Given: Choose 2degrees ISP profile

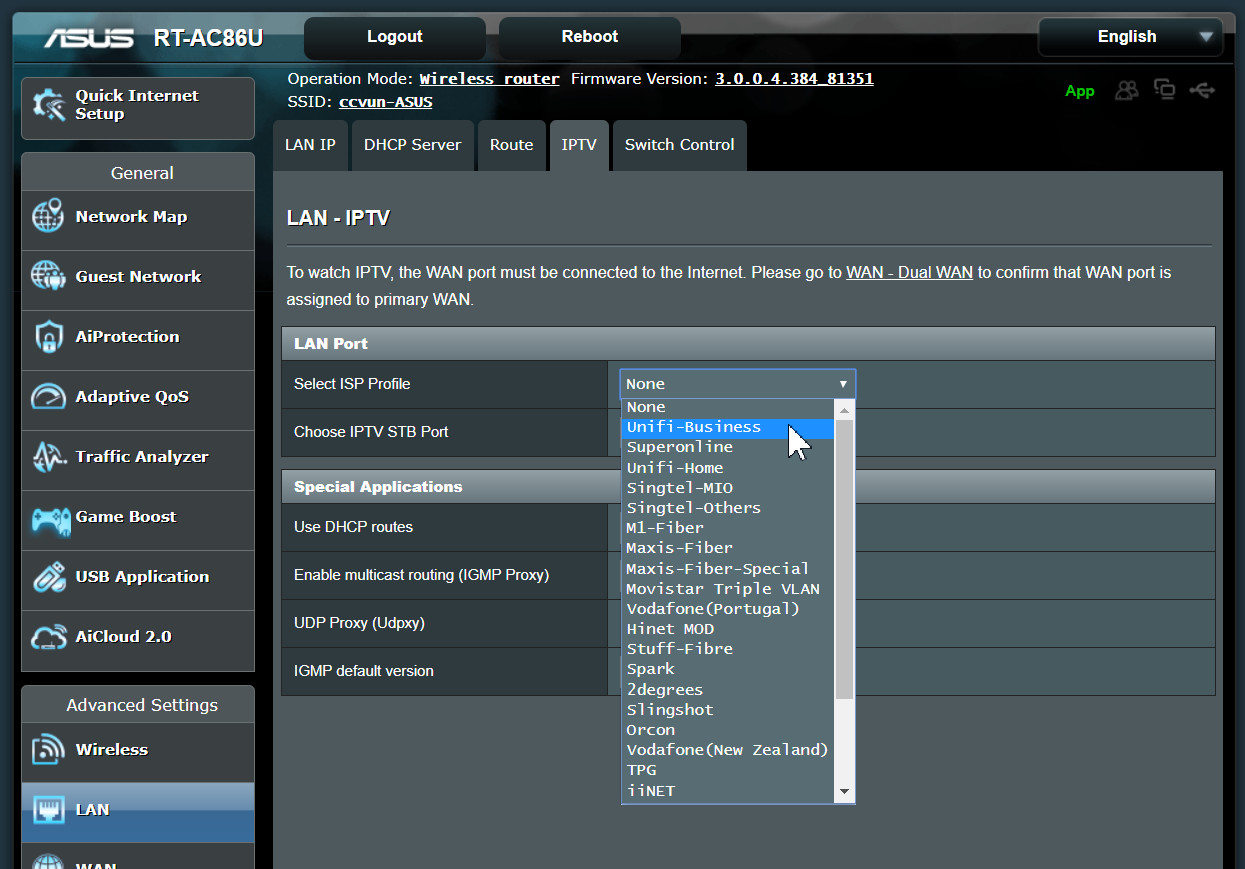Looking at the screenshot, I should tap(728, 690).
